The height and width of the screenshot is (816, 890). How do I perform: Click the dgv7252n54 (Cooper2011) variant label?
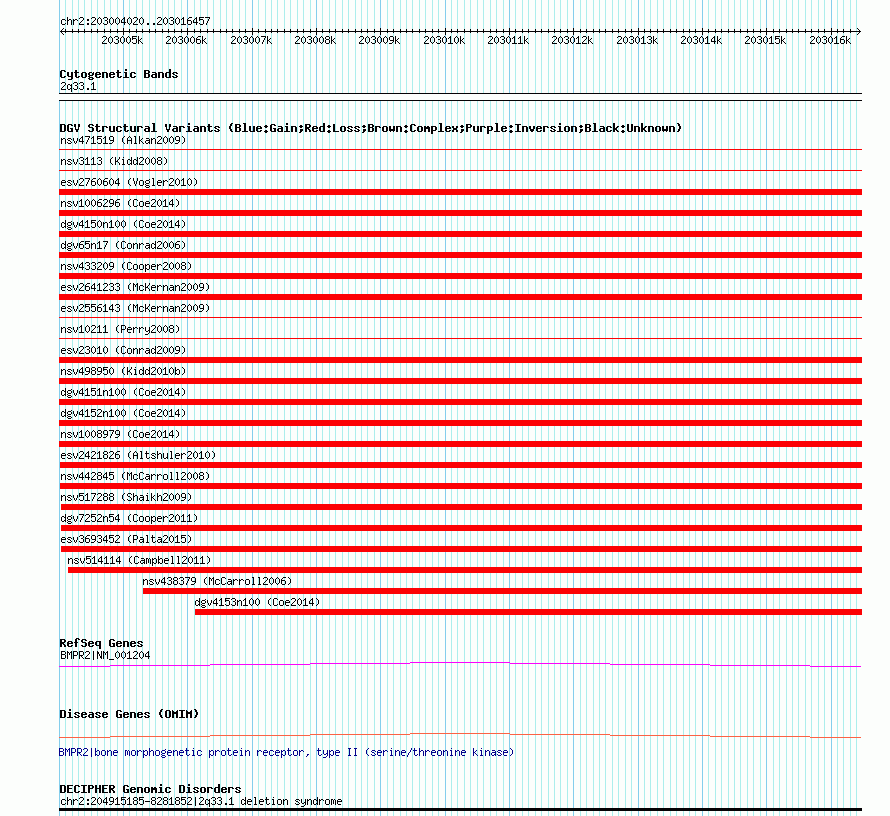tap(129, 518)
